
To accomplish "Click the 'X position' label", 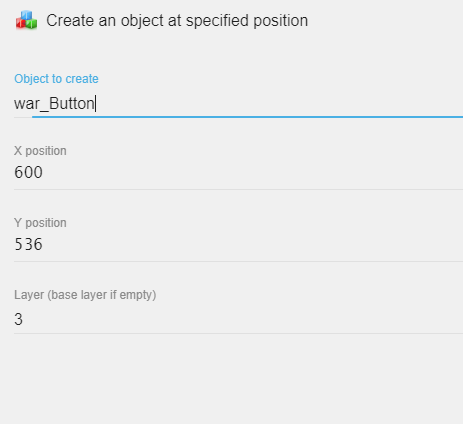I will point(40,151).
